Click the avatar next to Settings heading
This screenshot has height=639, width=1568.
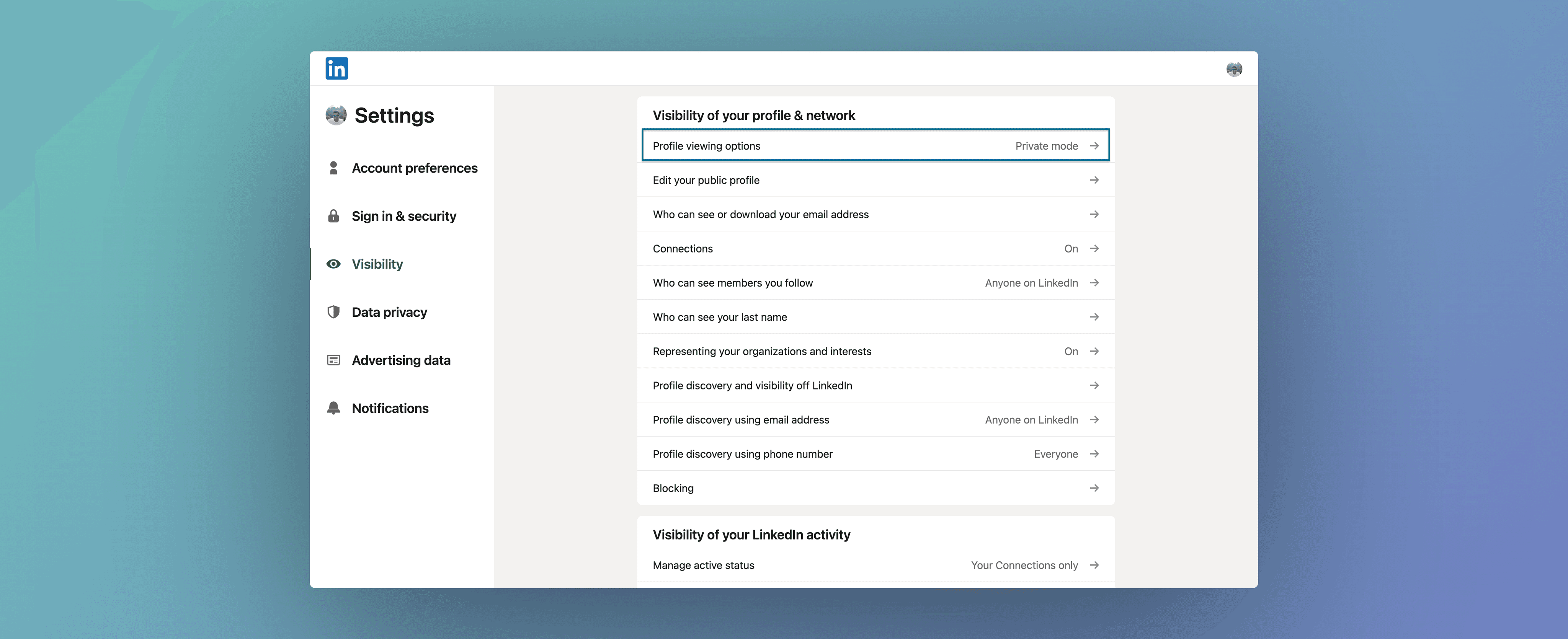[x=335, y=115]
